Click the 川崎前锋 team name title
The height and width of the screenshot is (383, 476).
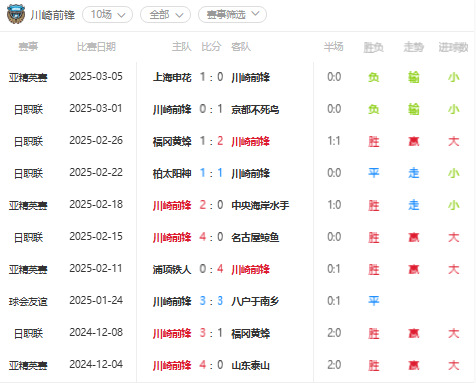point(53,15)
